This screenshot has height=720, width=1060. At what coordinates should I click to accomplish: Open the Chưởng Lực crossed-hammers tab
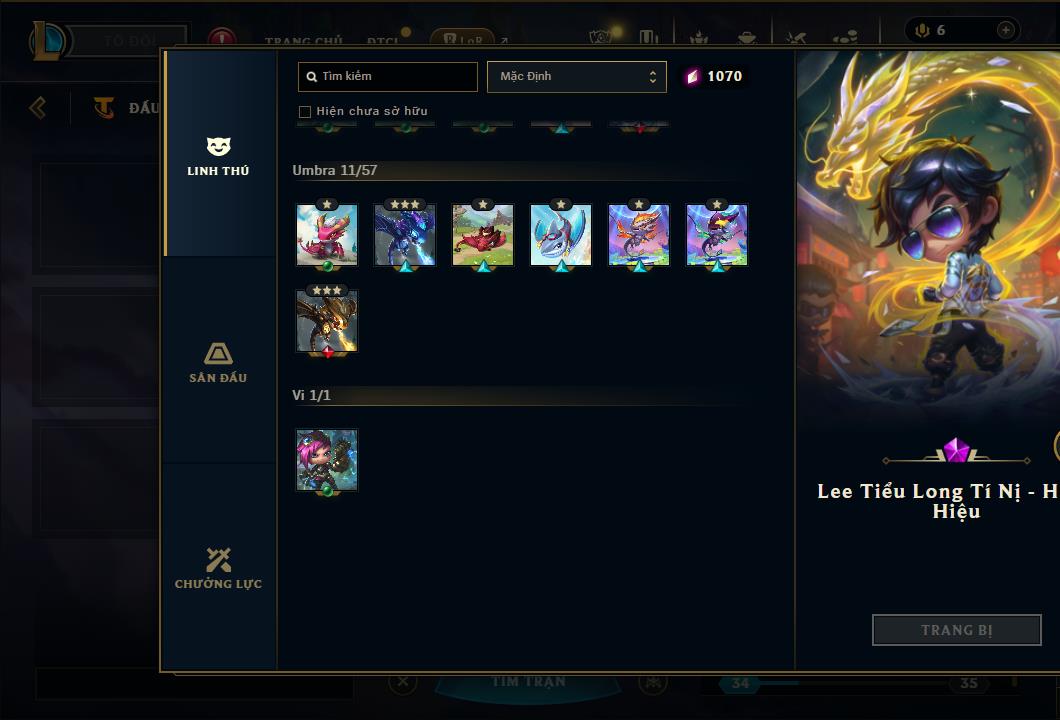[218, 569]
